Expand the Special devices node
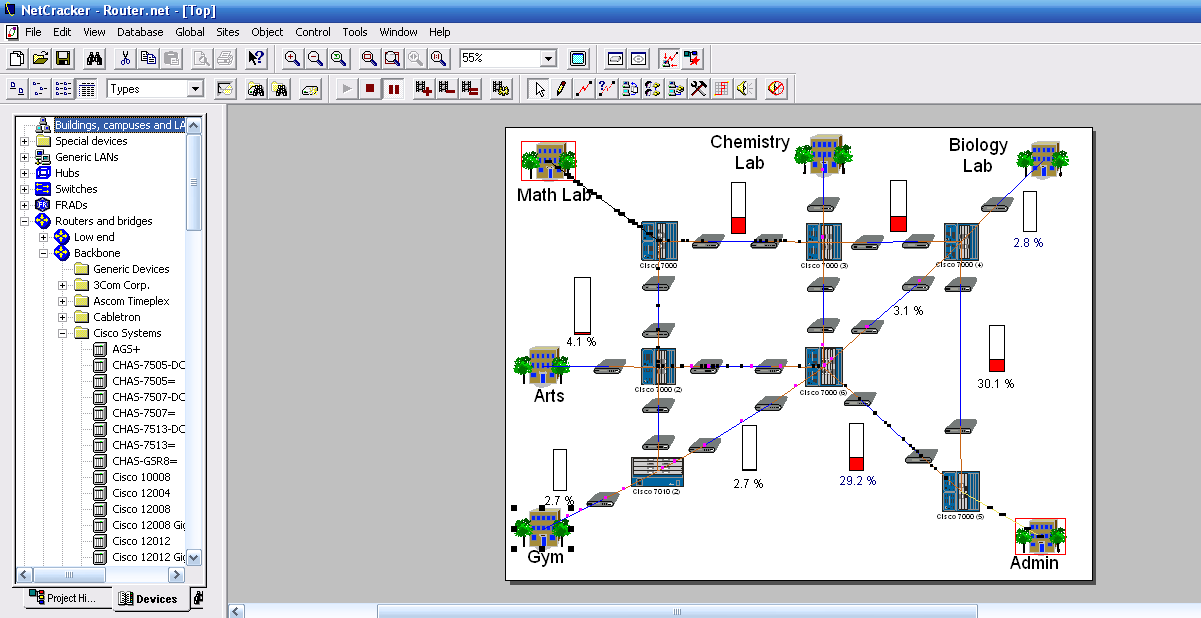The width and height of the screenshot is (1201, 618). (x=24, y=141)
